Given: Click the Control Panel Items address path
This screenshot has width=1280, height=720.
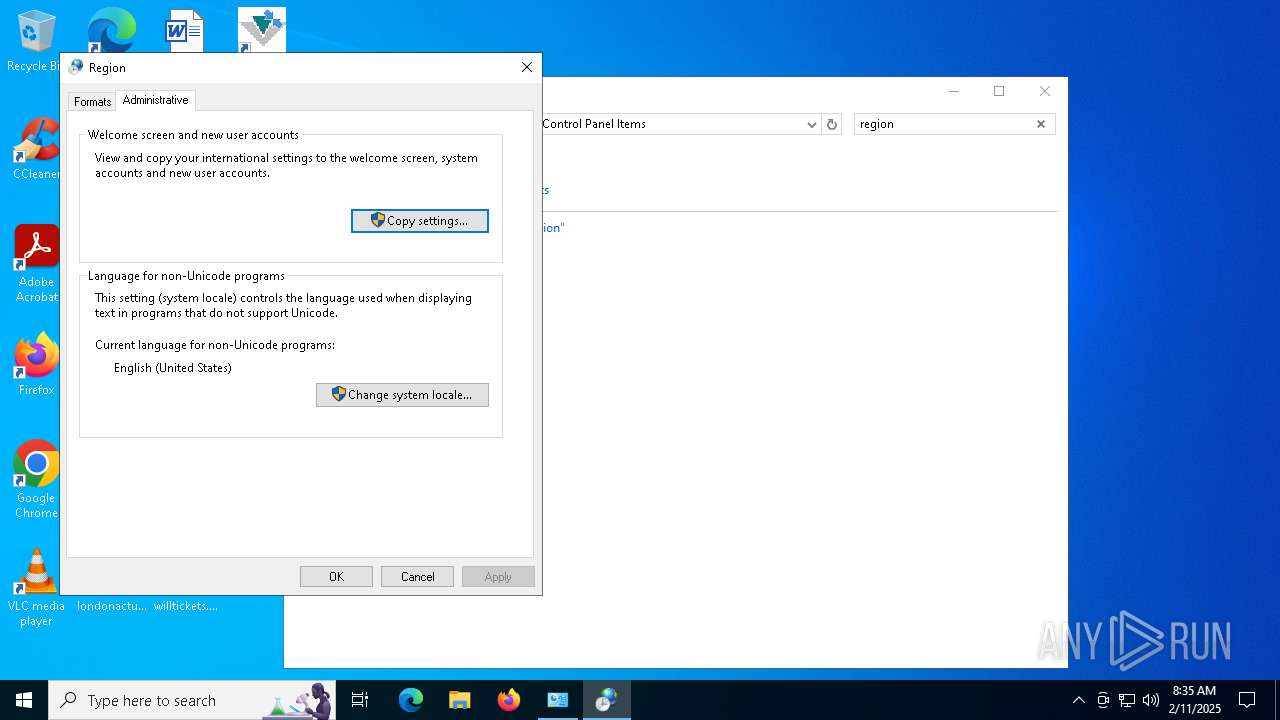Looking at the screenshot, I should (594, 124).
